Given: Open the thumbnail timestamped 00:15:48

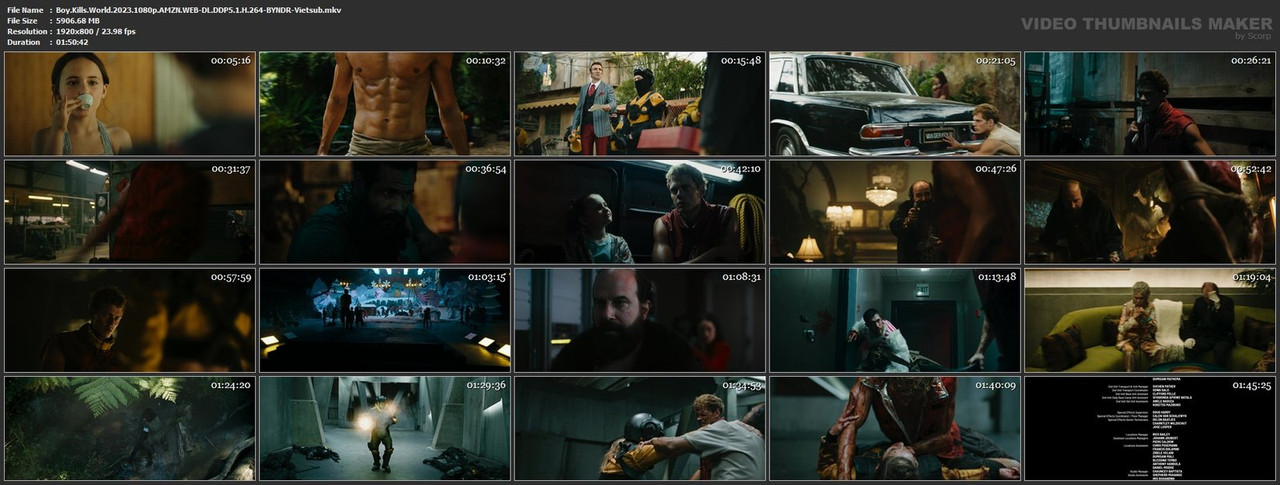Looking at the screenshot, I should pyautogui.click(x=640, y=104).
